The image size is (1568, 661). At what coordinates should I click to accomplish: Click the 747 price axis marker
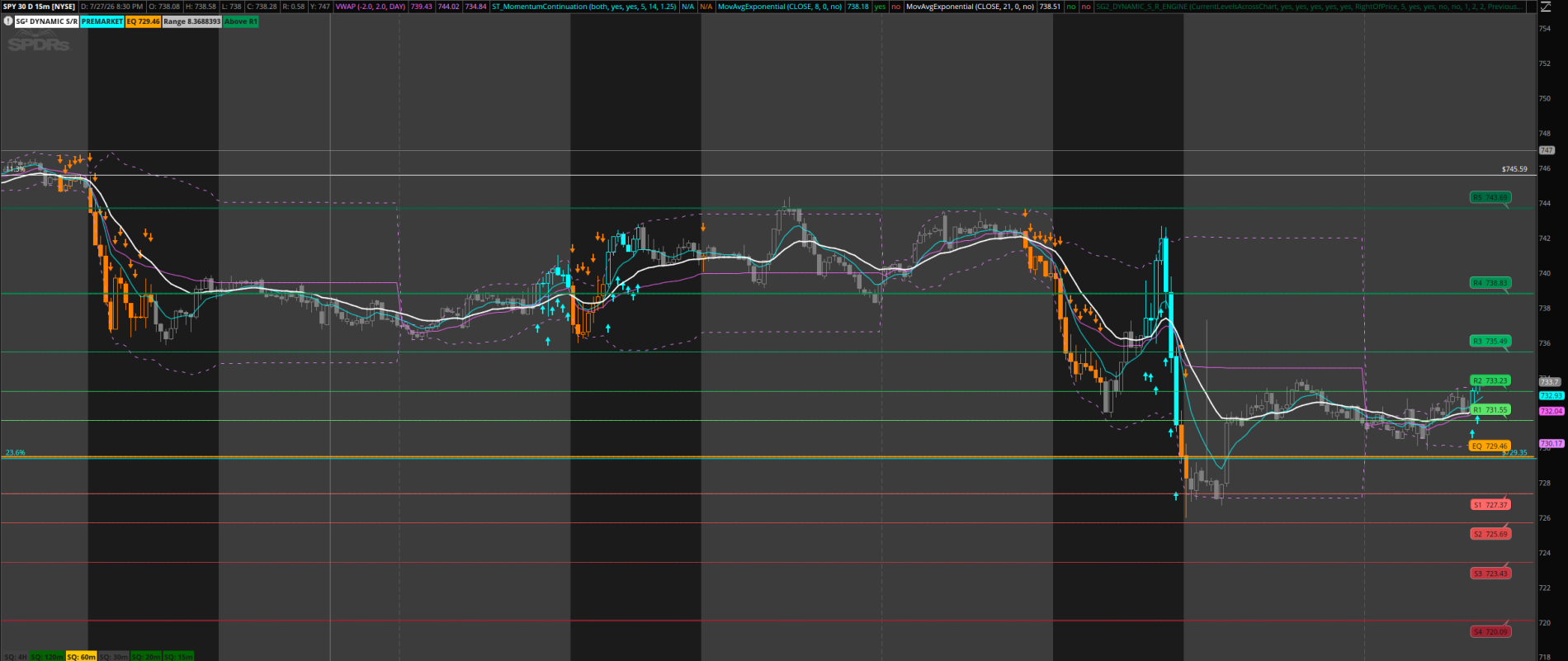click(x=1547, y=150)
